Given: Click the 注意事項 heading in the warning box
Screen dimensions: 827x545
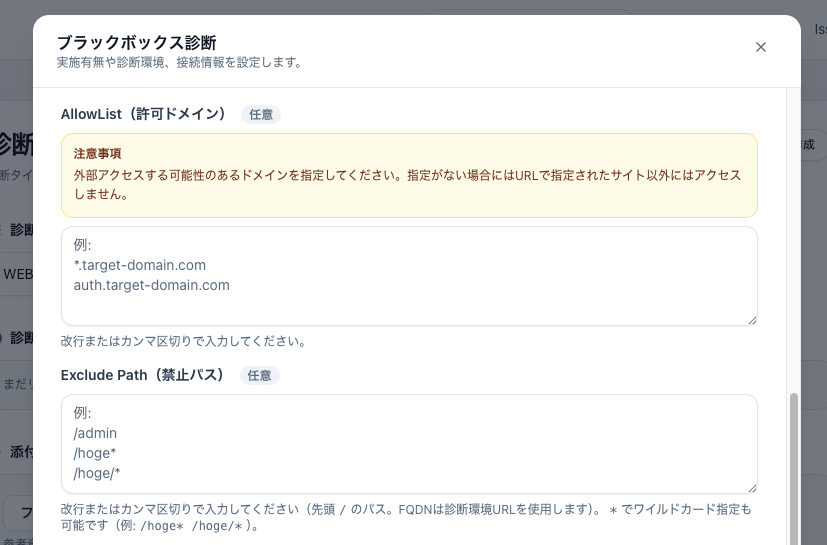Looking at the screenshot, I should (98, 154).
